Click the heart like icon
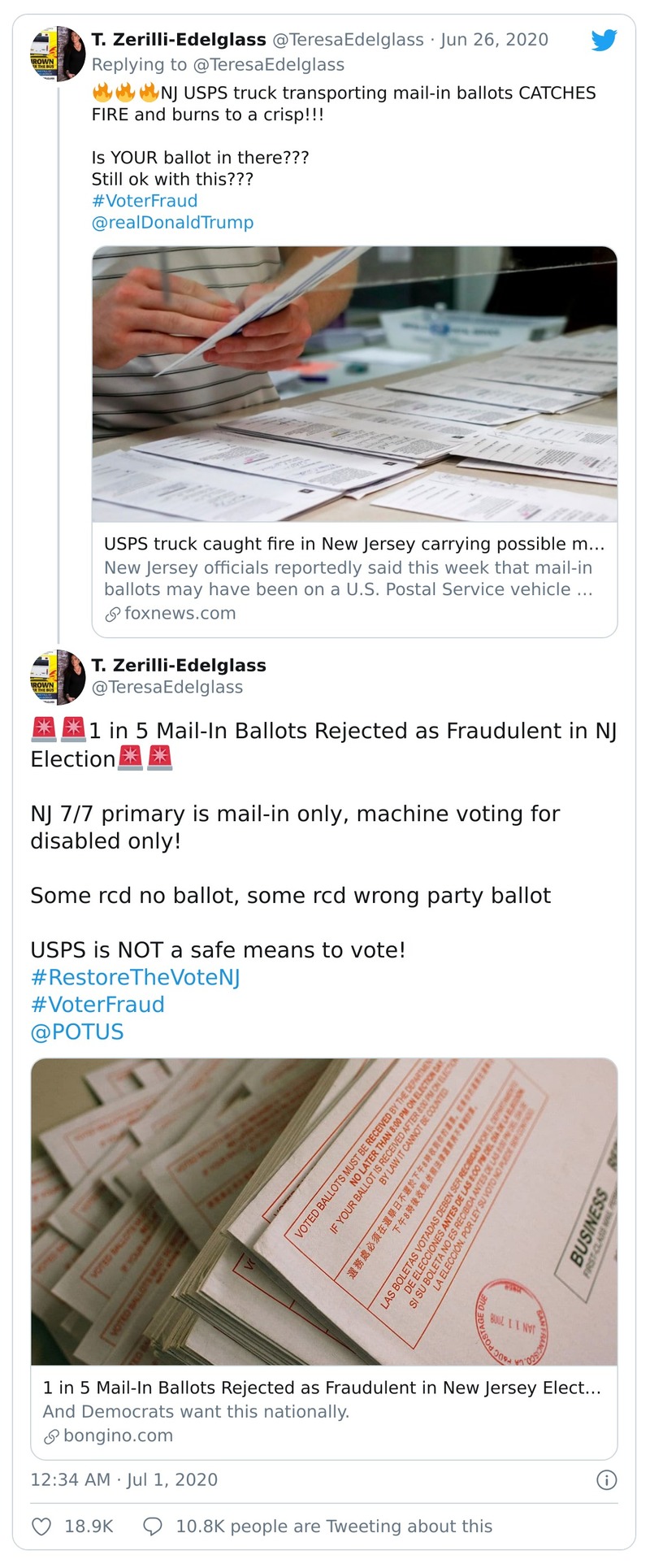Screen dimensions: 650x1568 pyautogui.click(x=41, y=1526)
